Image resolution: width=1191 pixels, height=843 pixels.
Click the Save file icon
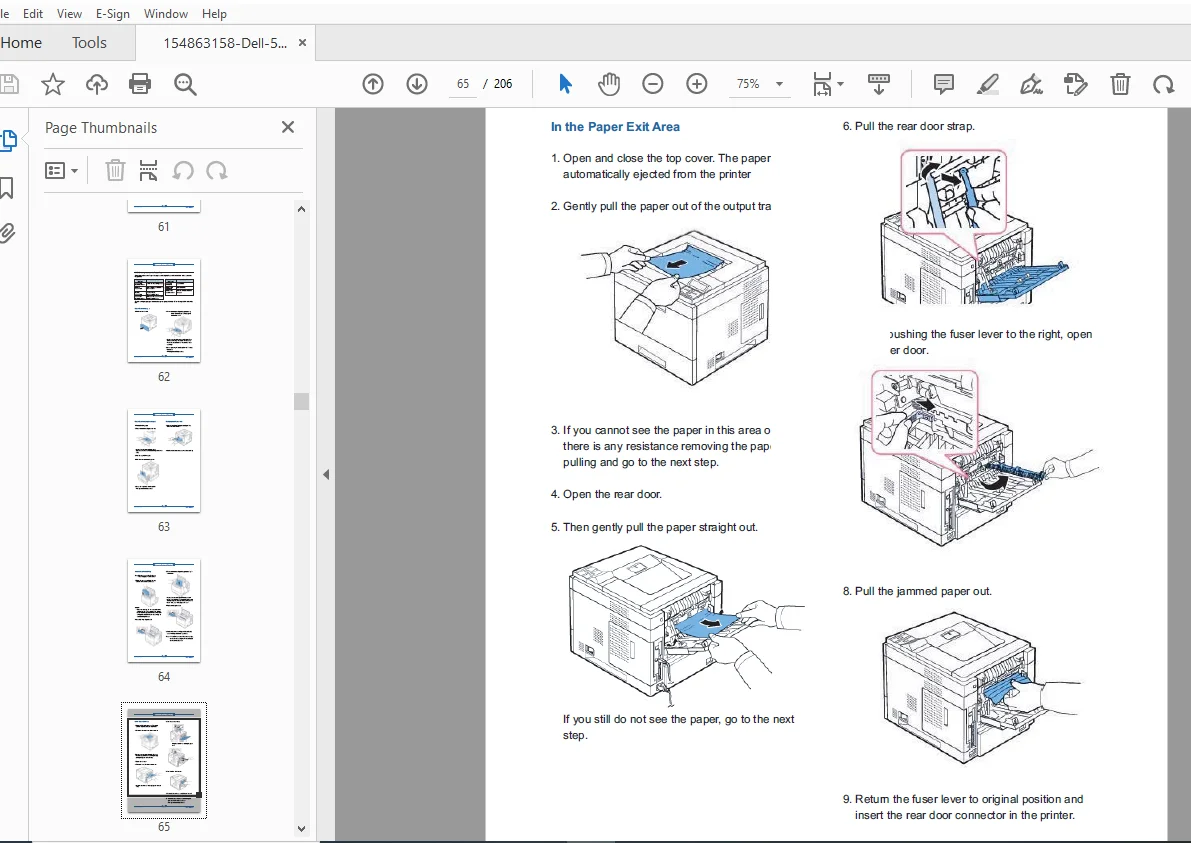[9, 84]
